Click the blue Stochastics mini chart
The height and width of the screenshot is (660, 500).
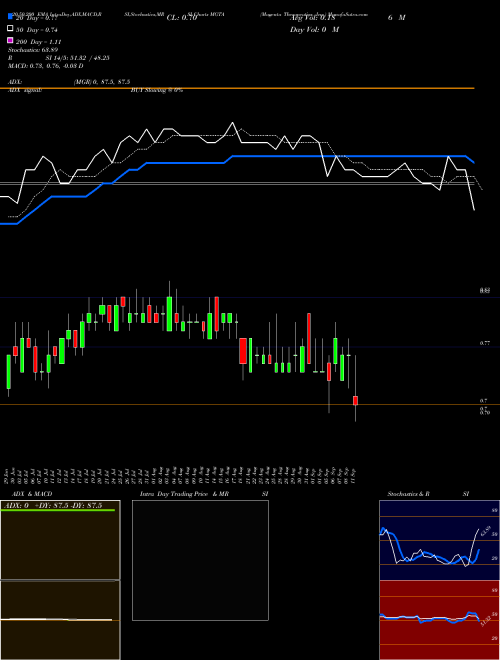439,540
